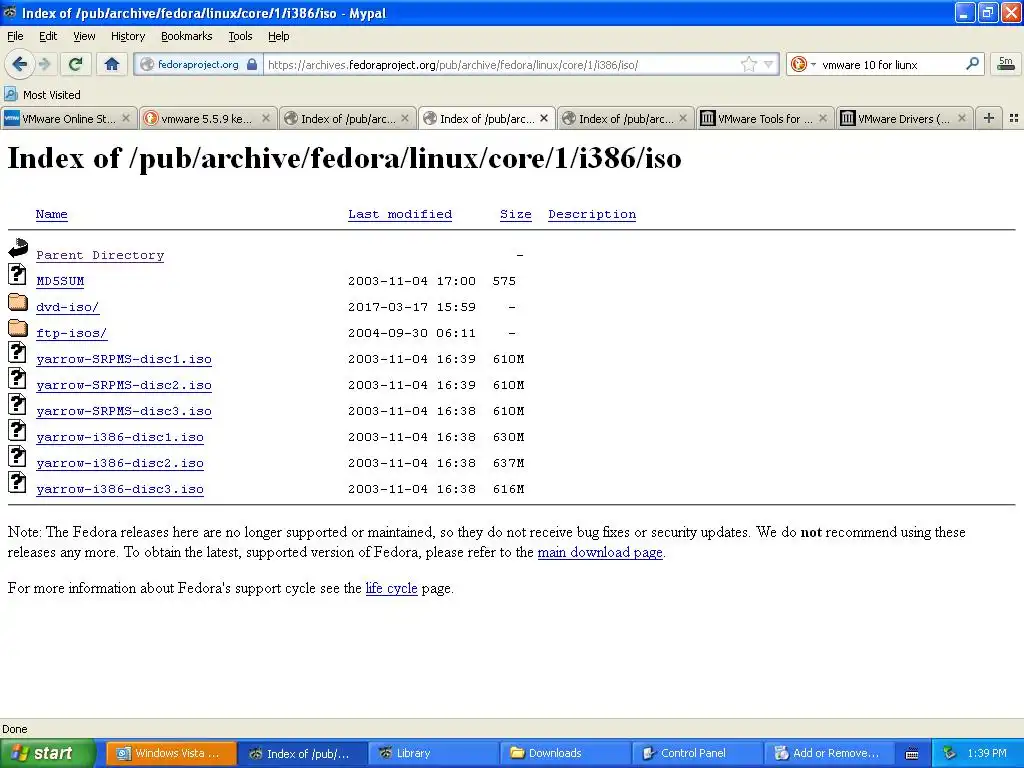Close the vmware 5.5.9 ke... tab
The image size is (1024, 768).
point(266,118)
